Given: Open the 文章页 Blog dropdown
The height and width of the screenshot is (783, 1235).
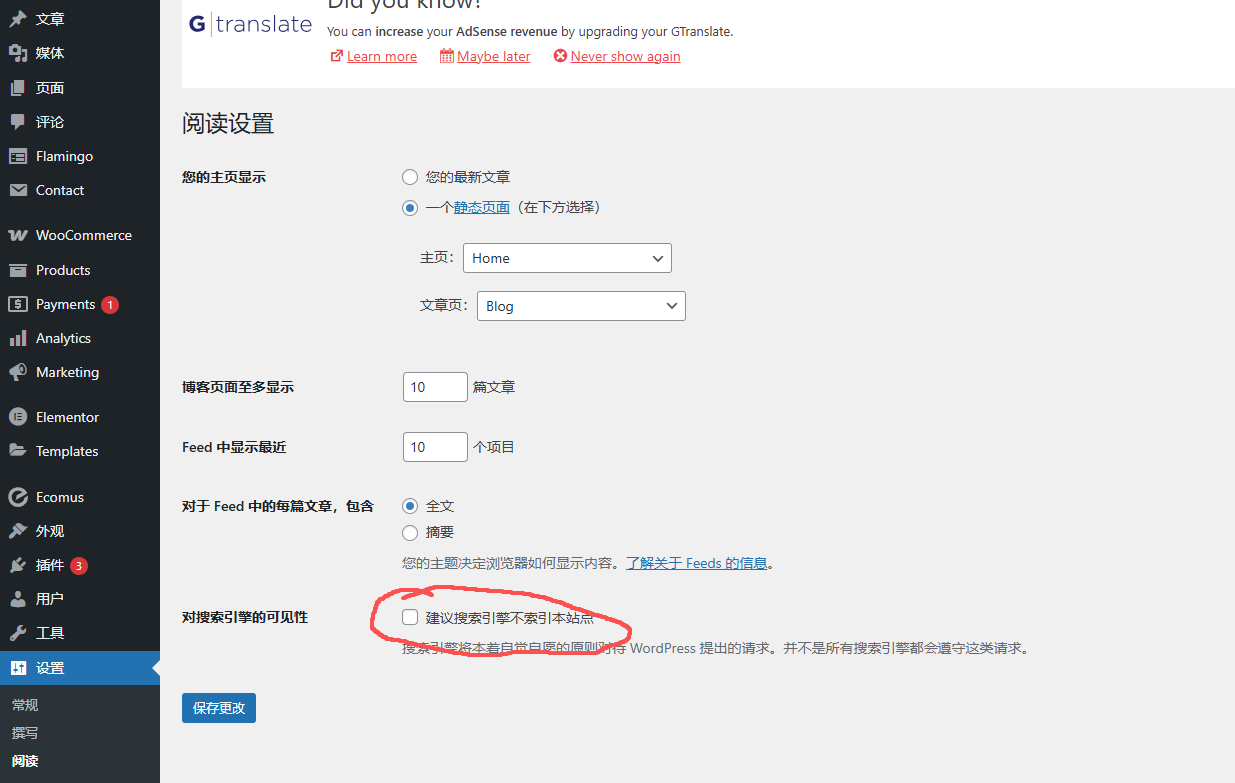Looking at the screenshot, I should coord(581,305).
